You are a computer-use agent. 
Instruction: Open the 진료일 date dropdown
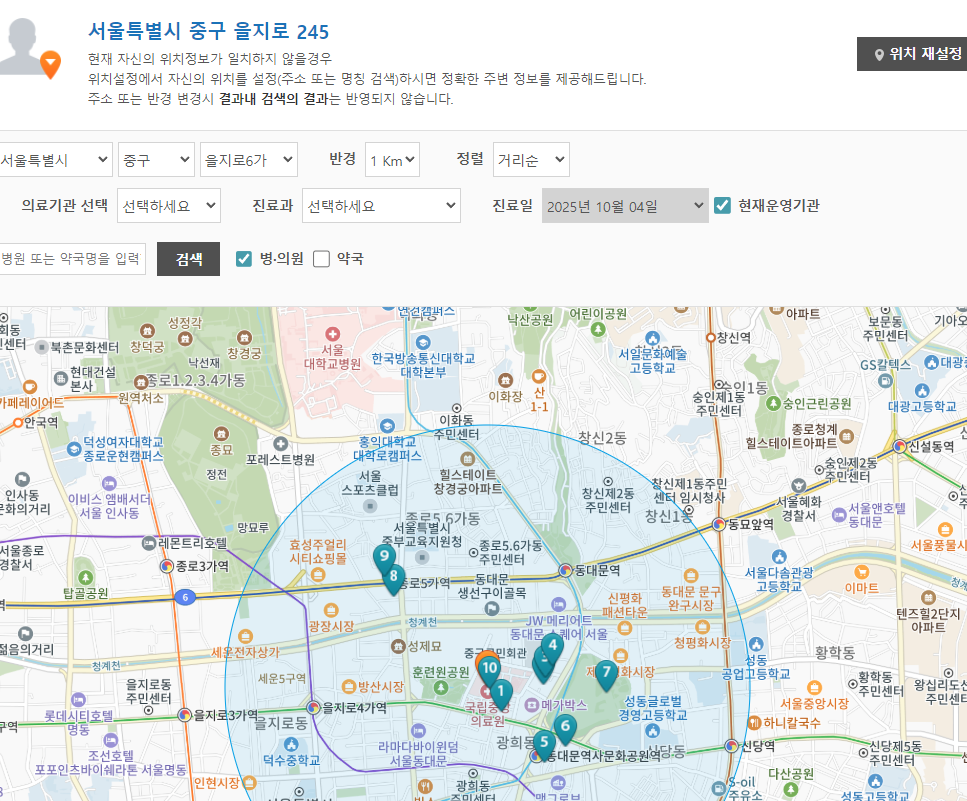(625, 205)
